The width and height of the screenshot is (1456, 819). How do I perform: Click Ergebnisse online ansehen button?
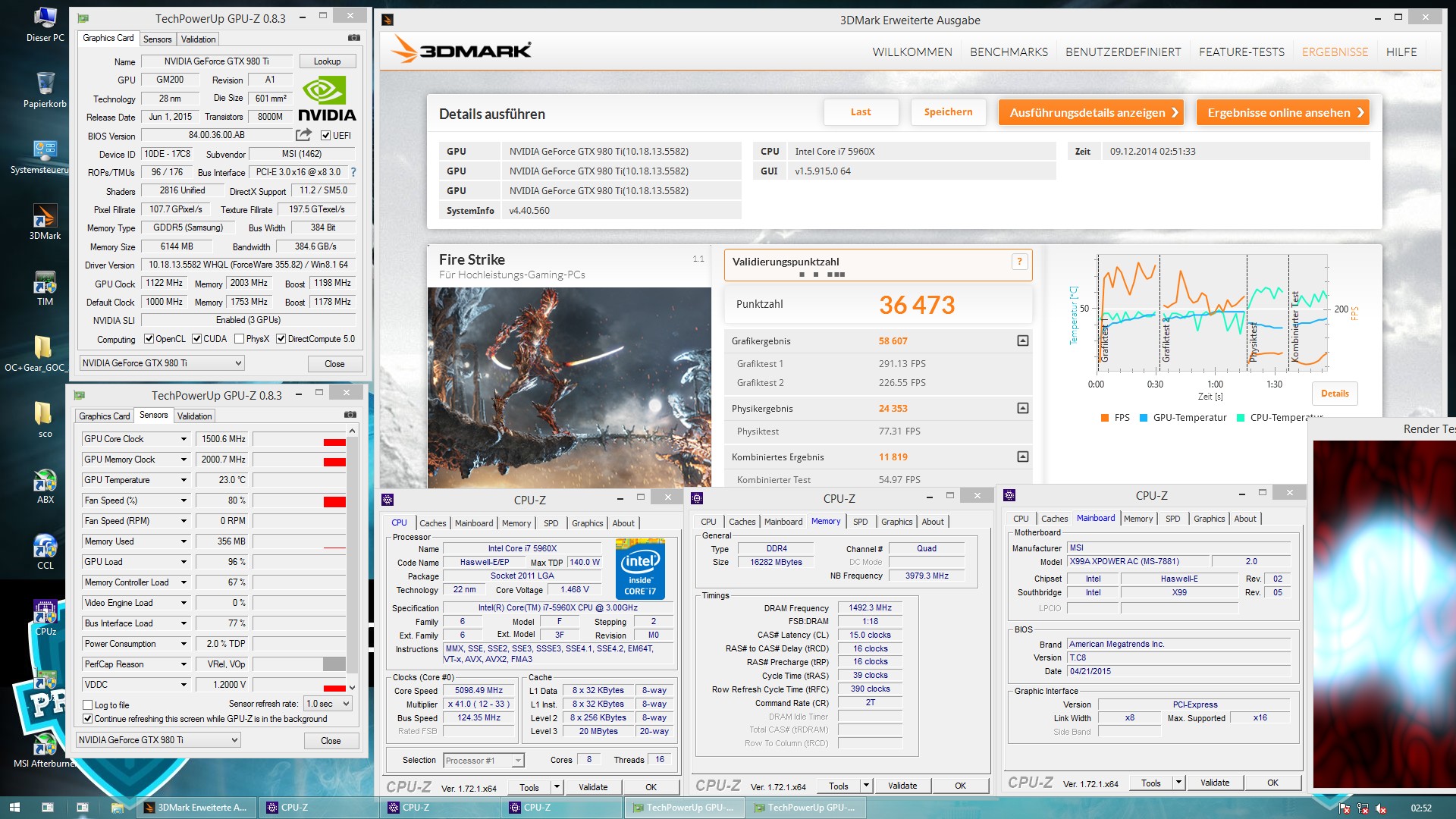click(1283, 112)
